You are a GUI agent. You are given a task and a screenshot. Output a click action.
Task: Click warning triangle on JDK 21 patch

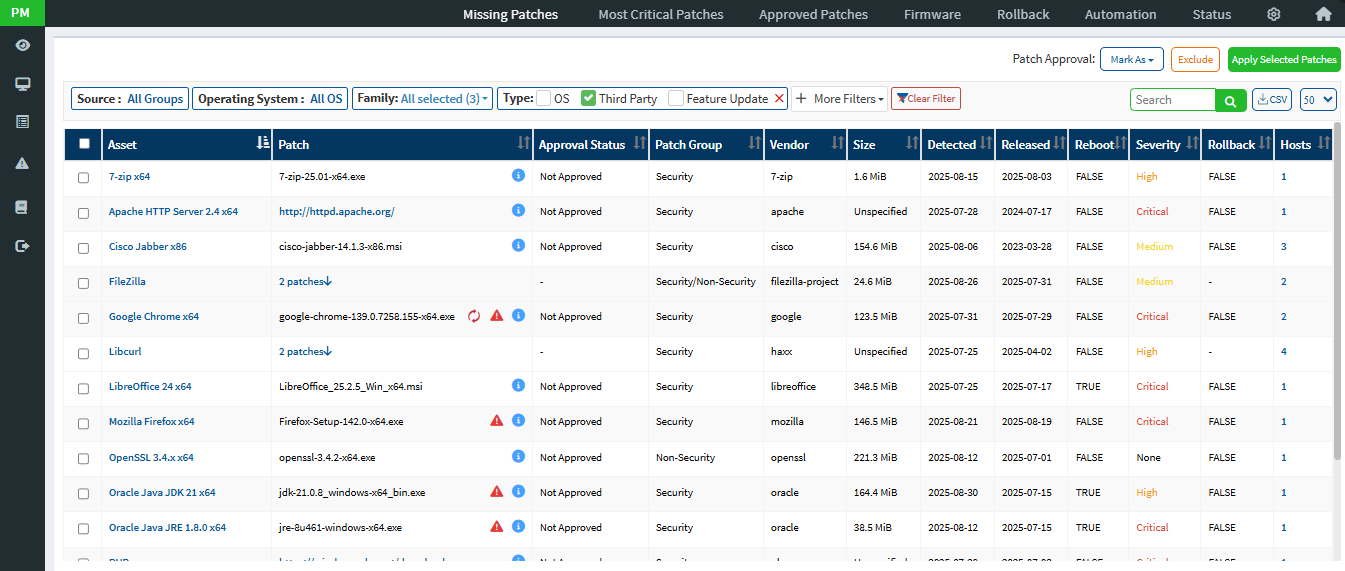(497, 491)
